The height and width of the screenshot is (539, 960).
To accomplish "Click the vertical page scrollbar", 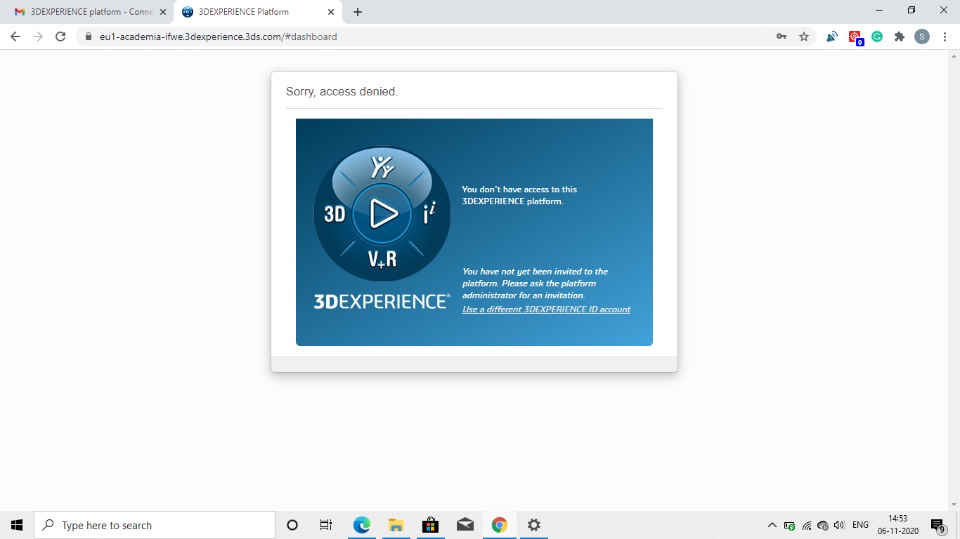I will click(x=954, y=281).
